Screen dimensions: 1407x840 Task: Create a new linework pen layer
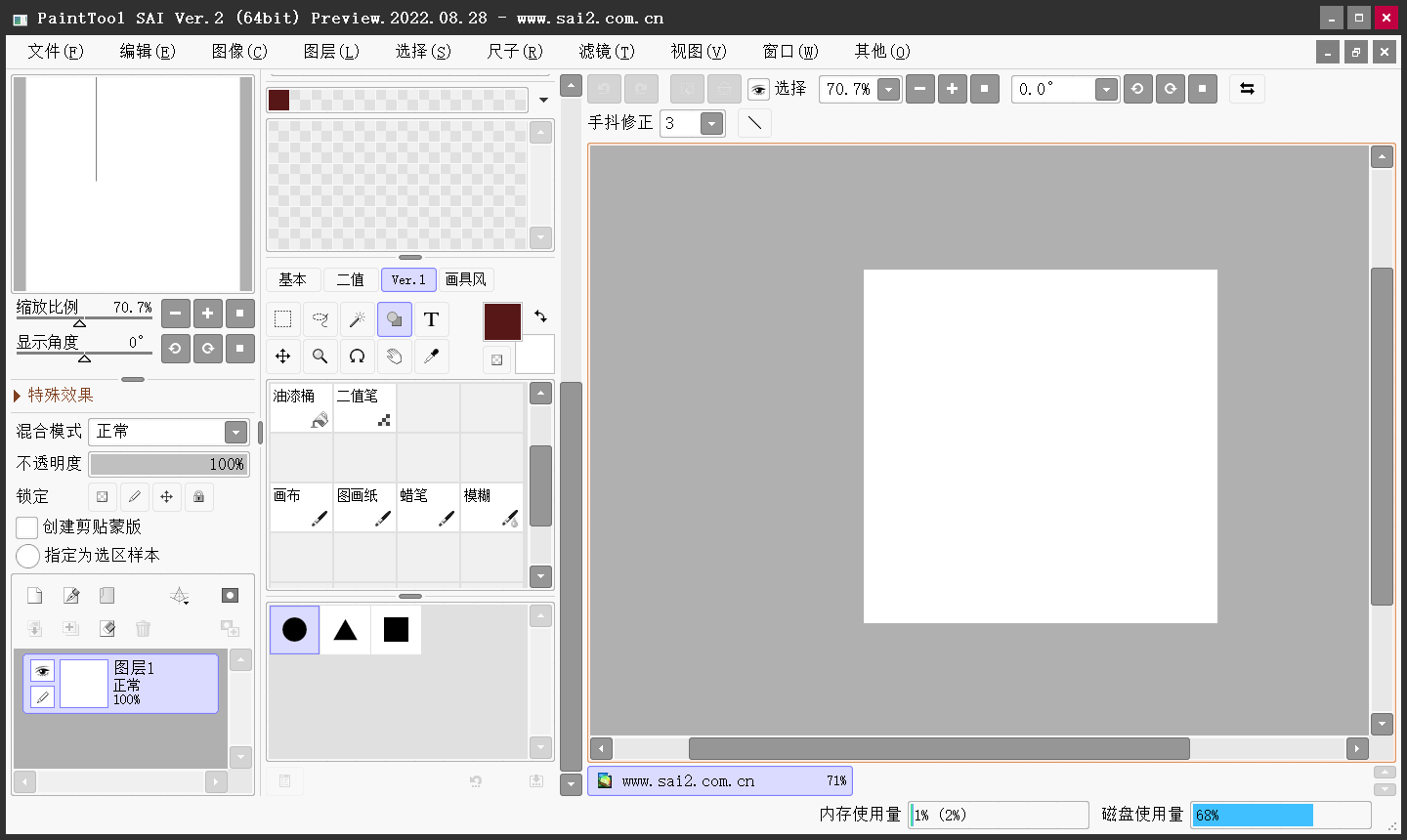[x=70, y=596]
